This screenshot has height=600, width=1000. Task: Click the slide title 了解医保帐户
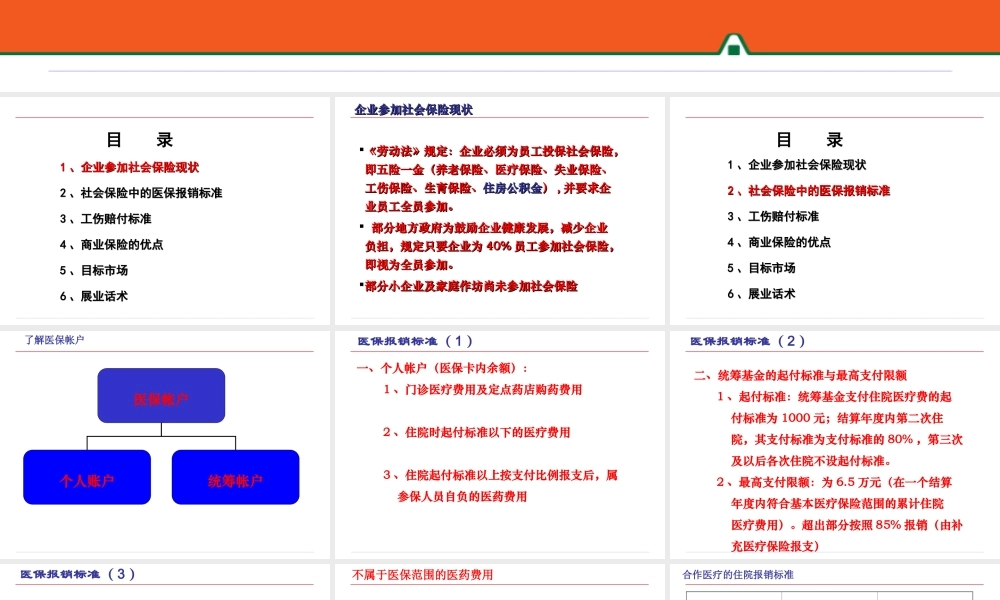pyautogui.click(x=54, y=340)
